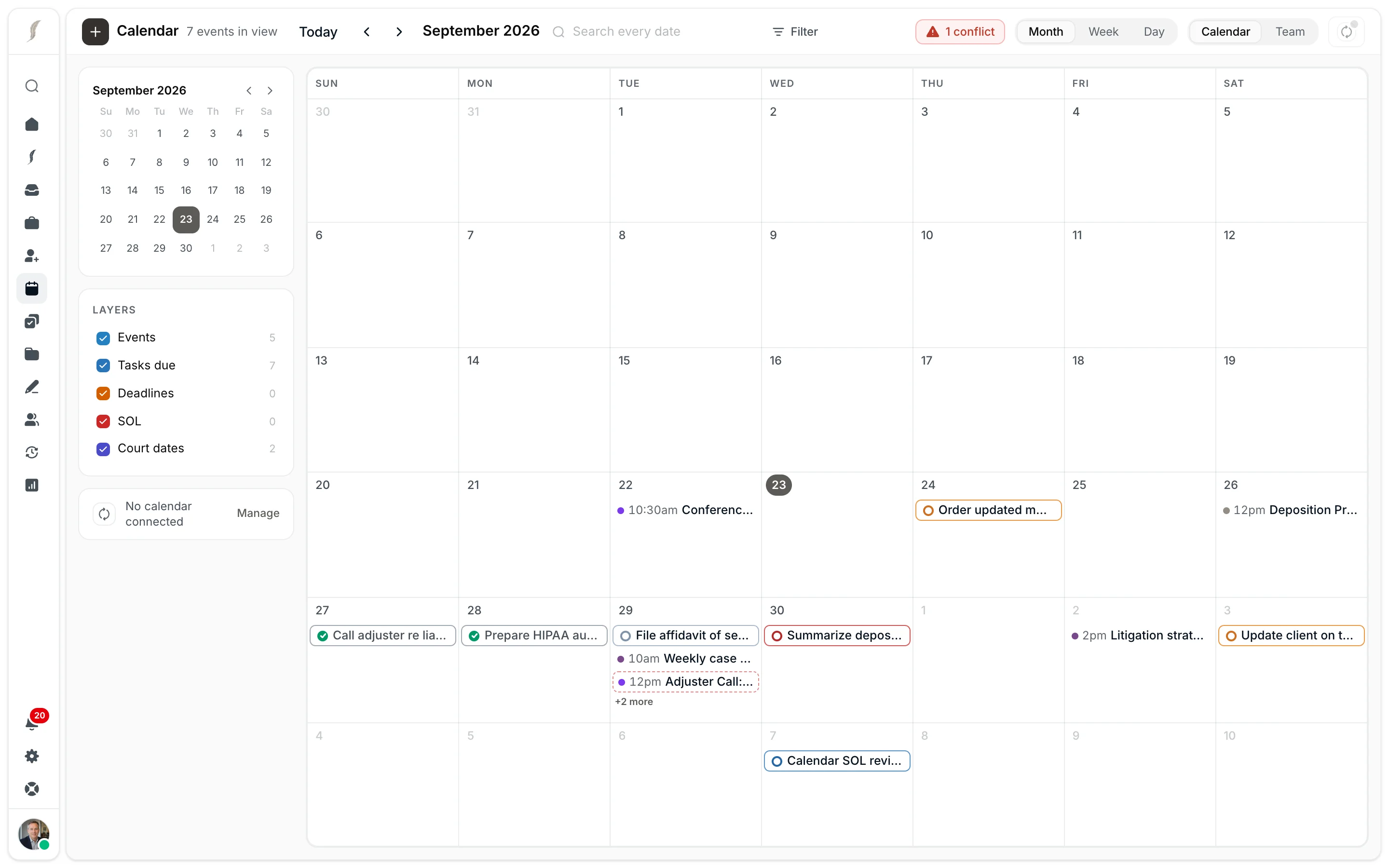This screenshot has width=1389, height=868.
Task: Toggle the Court dates layer checkbox
Action: point(103,449)
